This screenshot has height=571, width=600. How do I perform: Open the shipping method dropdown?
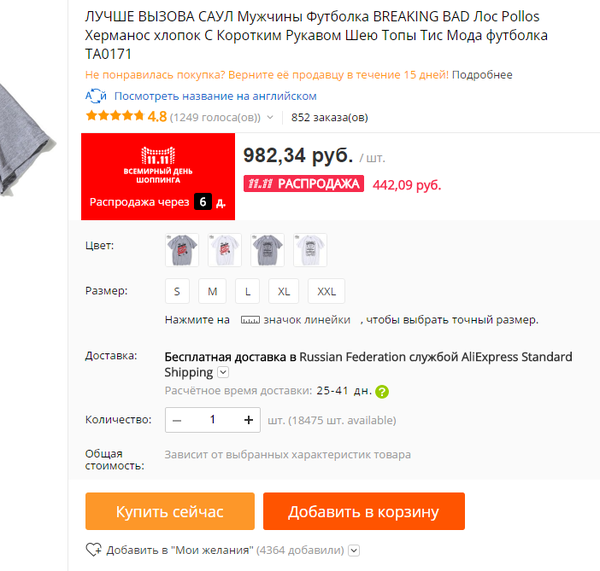point(223,372)
